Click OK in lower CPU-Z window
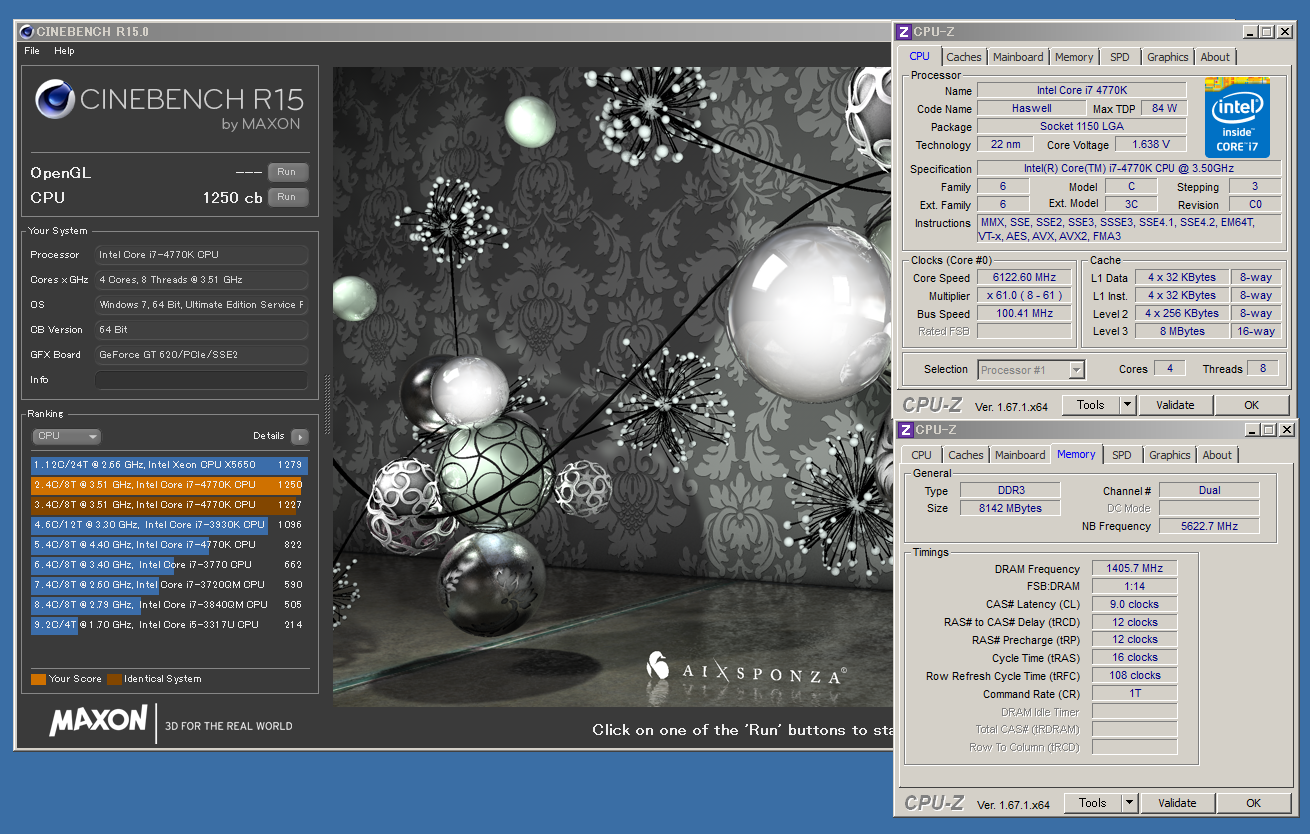 1254,803
